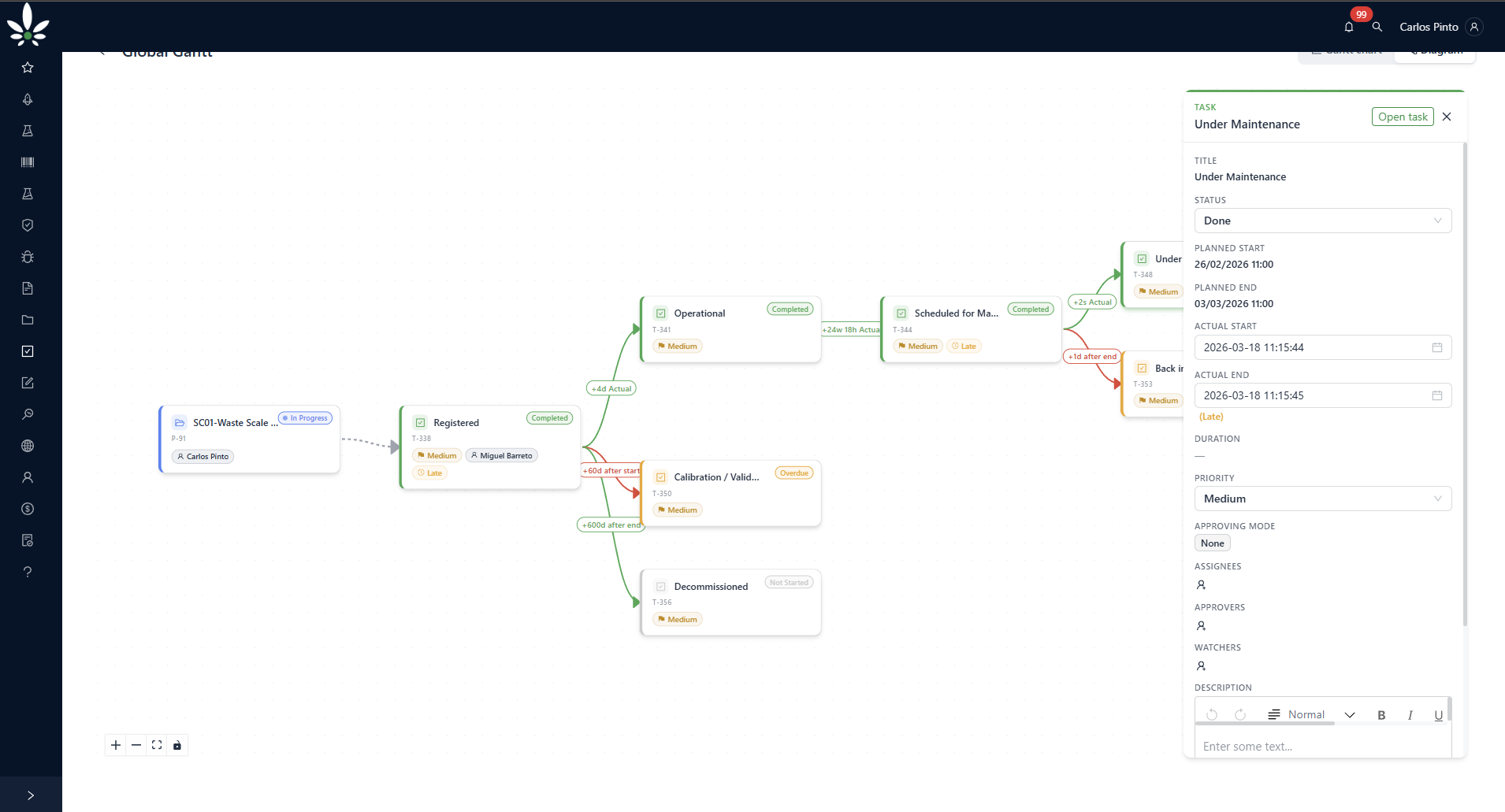Close the Under Maintenance task panel

point(1447,117)
